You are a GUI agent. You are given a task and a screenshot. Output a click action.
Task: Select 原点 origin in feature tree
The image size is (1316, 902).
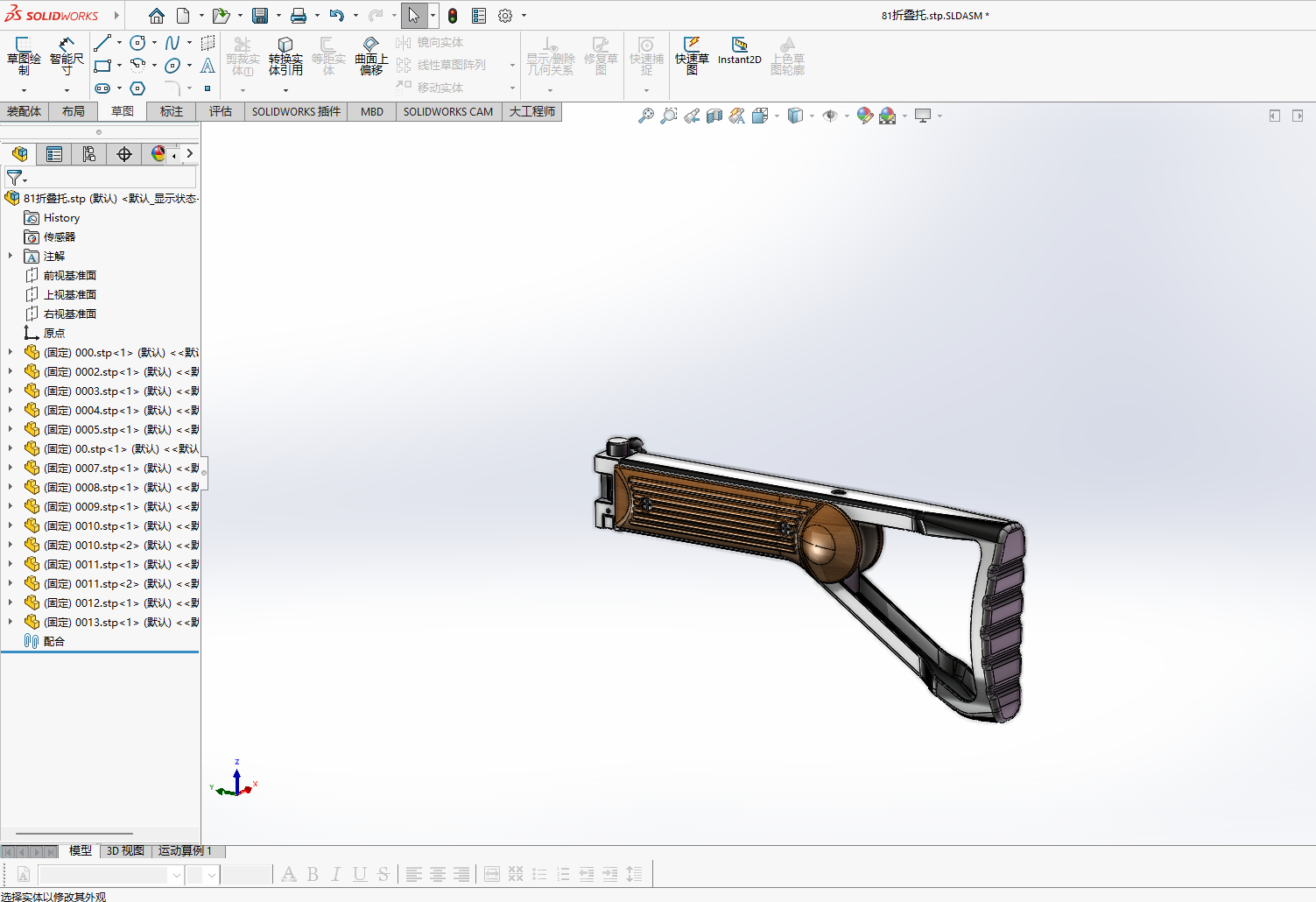coord(45,333)
